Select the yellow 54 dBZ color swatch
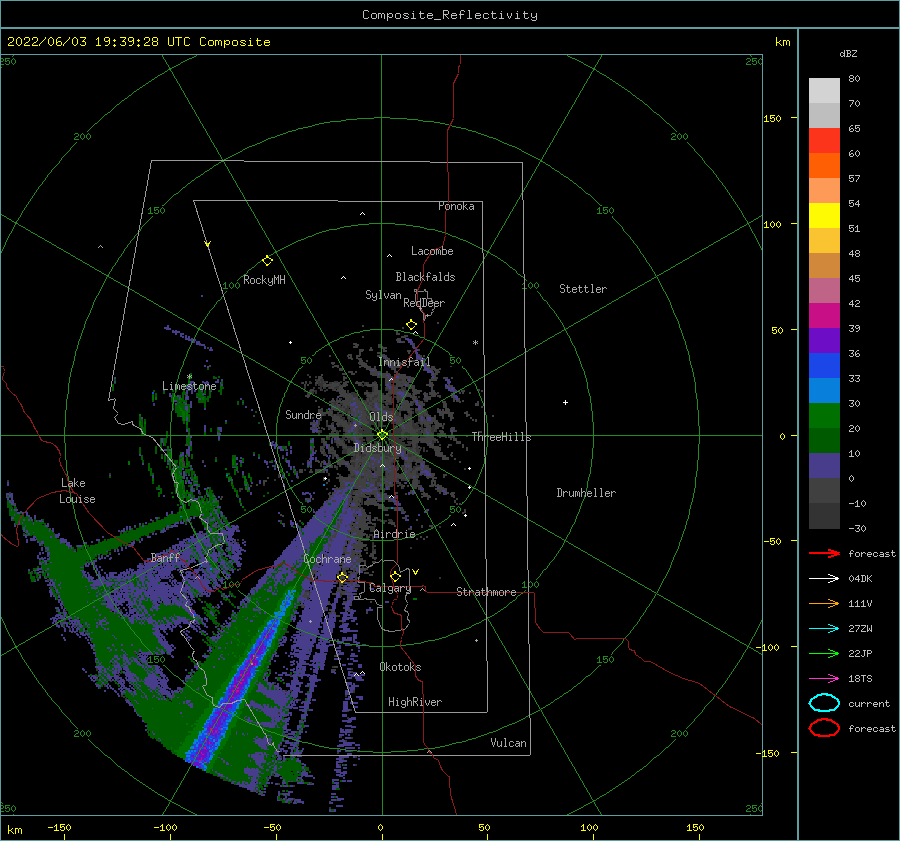 tap(824, 215)
